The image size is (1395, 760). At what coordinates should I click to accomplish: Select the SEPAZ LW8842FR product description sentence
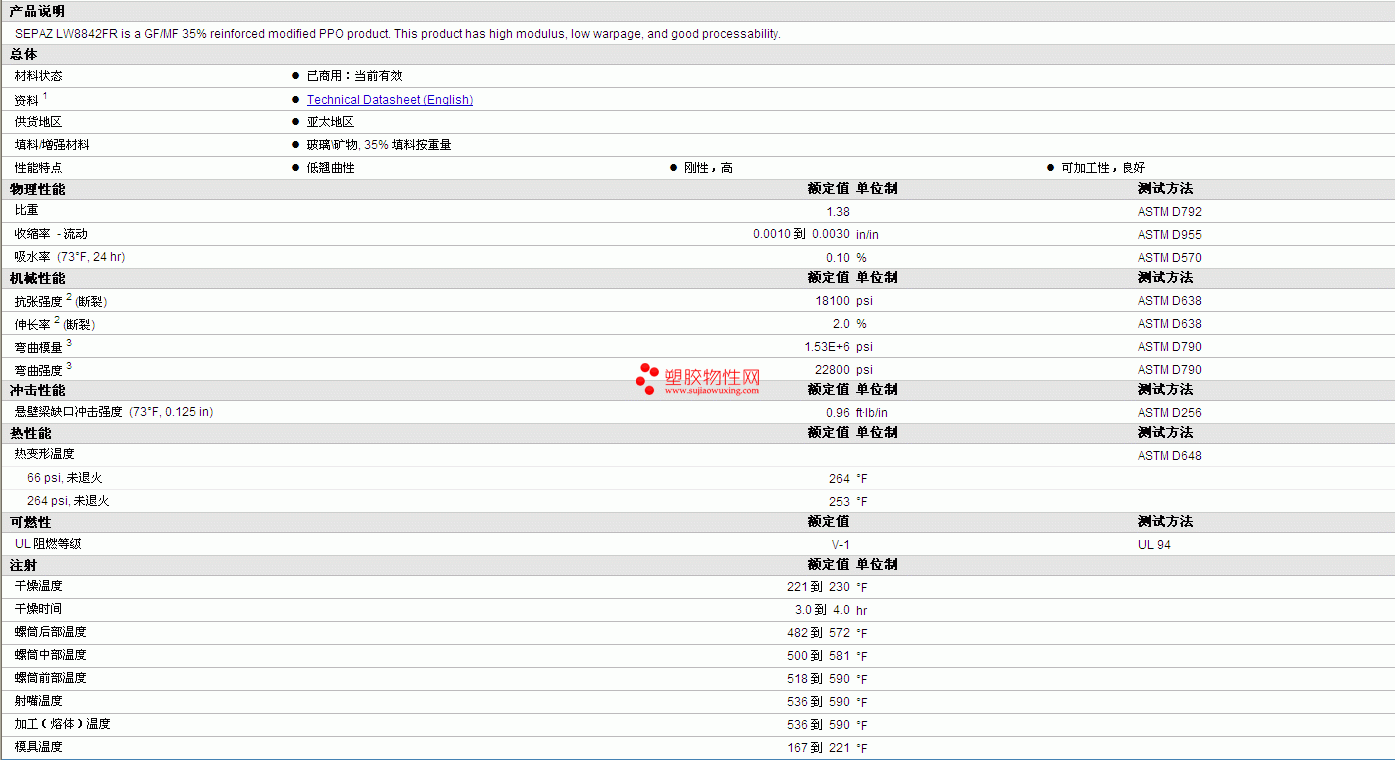[398, 34]
